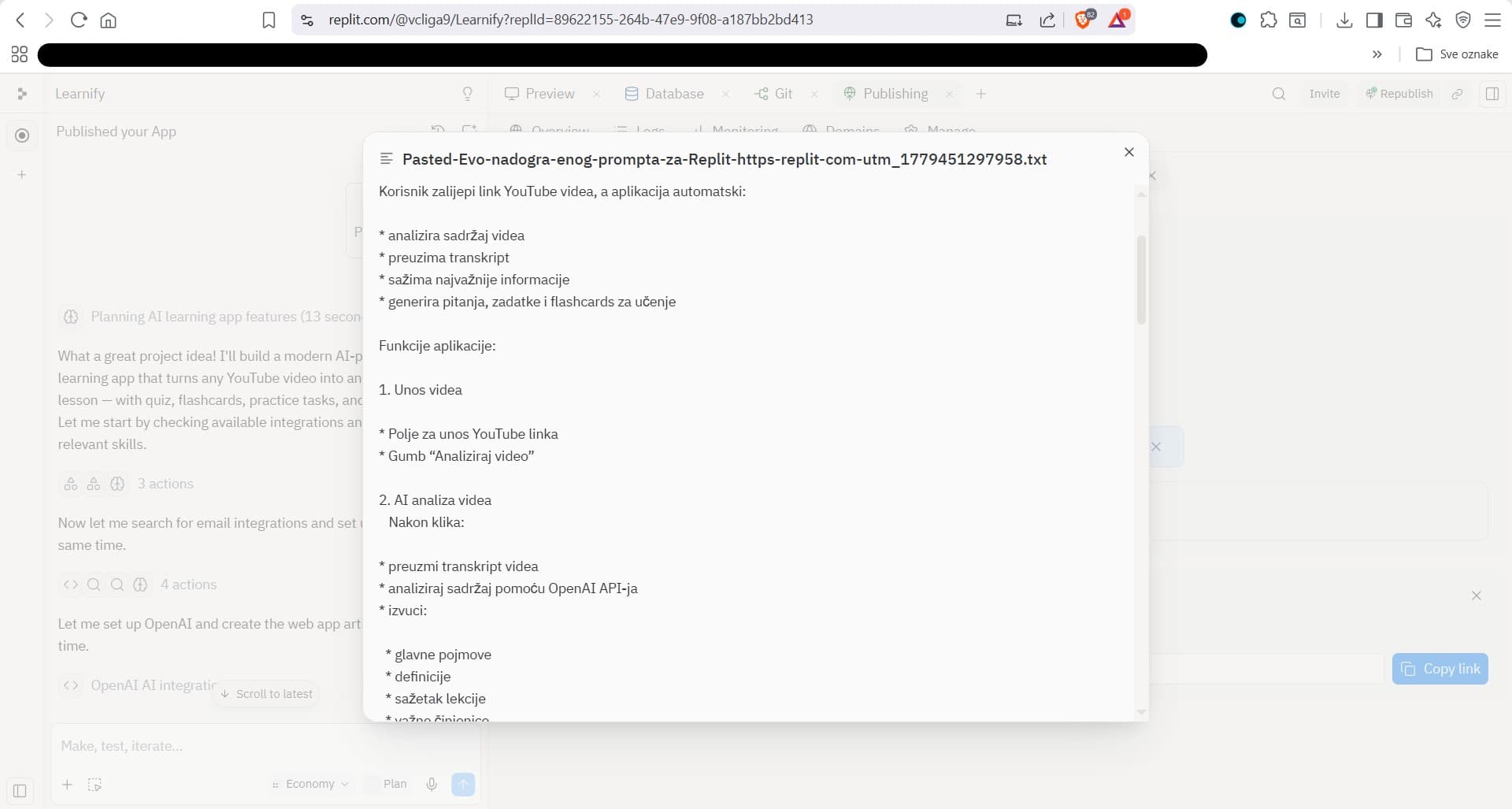Click the share page icon
This screenshot has width=1512, height=809.
pos(1047,20)
